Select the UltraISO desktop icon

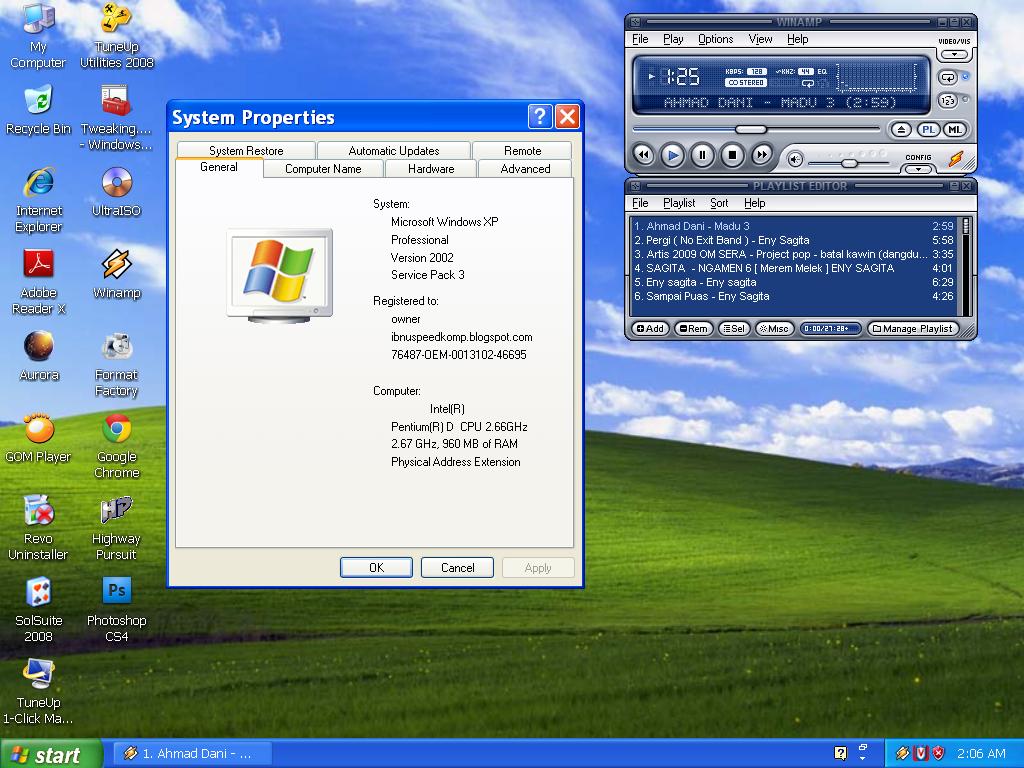(x=116, y=192)
